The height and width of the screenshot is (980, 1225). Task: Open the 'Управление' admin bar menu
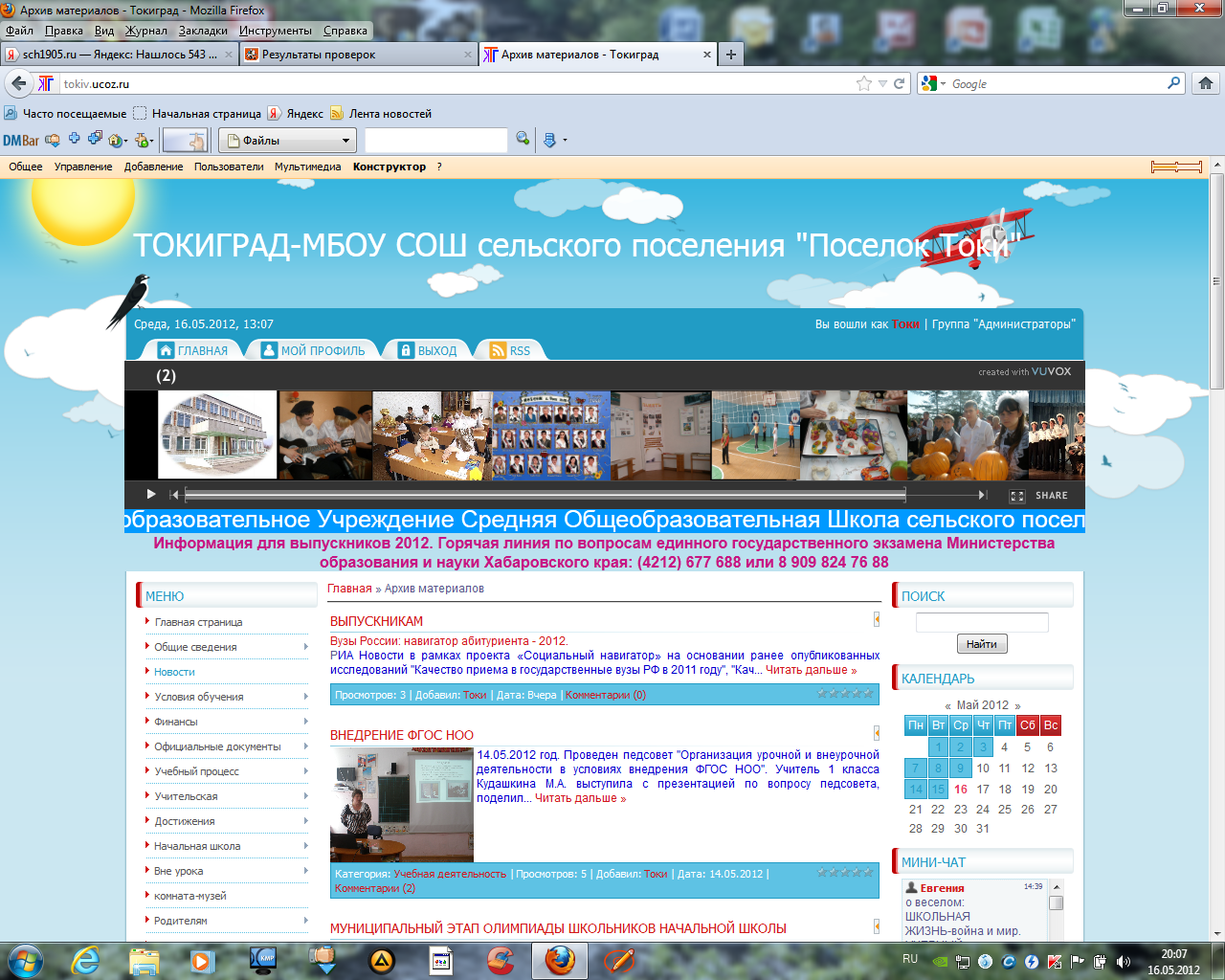(x=83, y=167)
